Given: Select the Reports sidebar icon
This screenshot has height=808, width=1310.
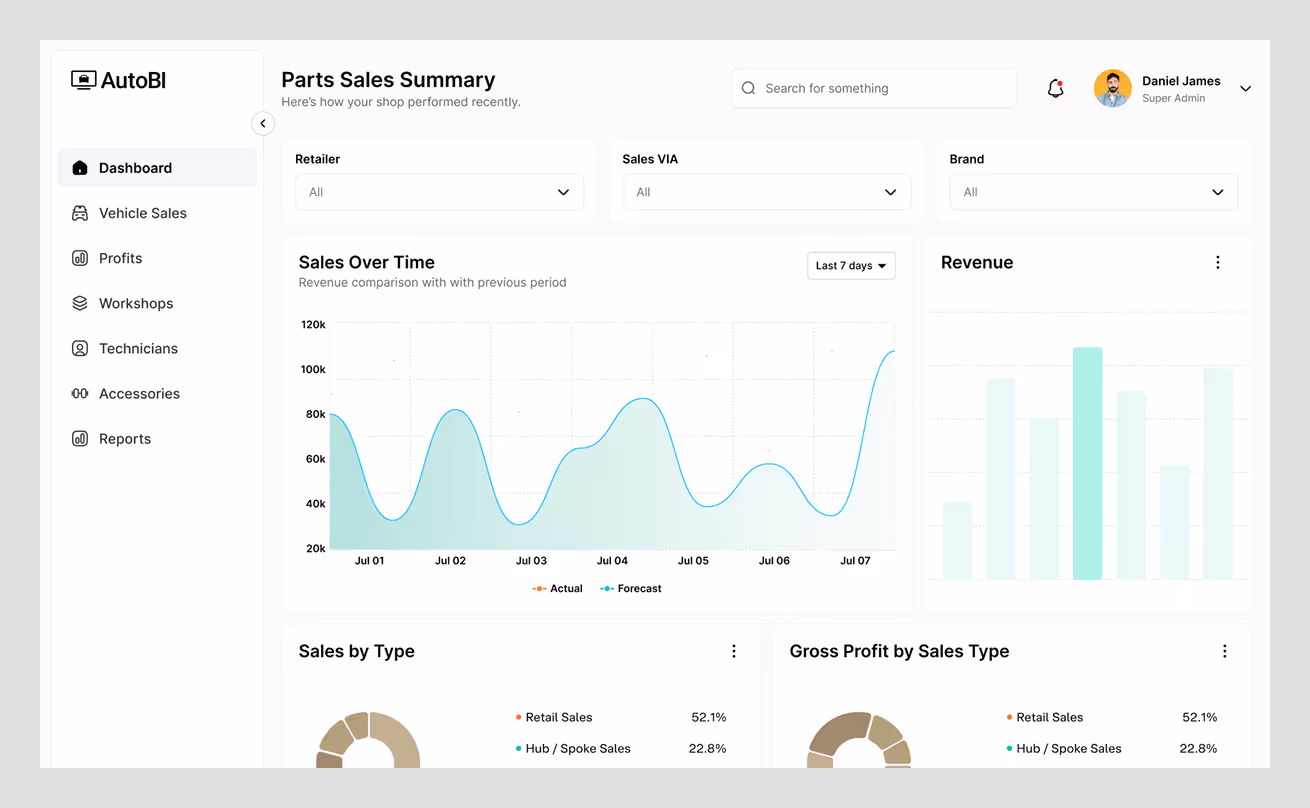Looking at the screenshot, I should point(80,438).
